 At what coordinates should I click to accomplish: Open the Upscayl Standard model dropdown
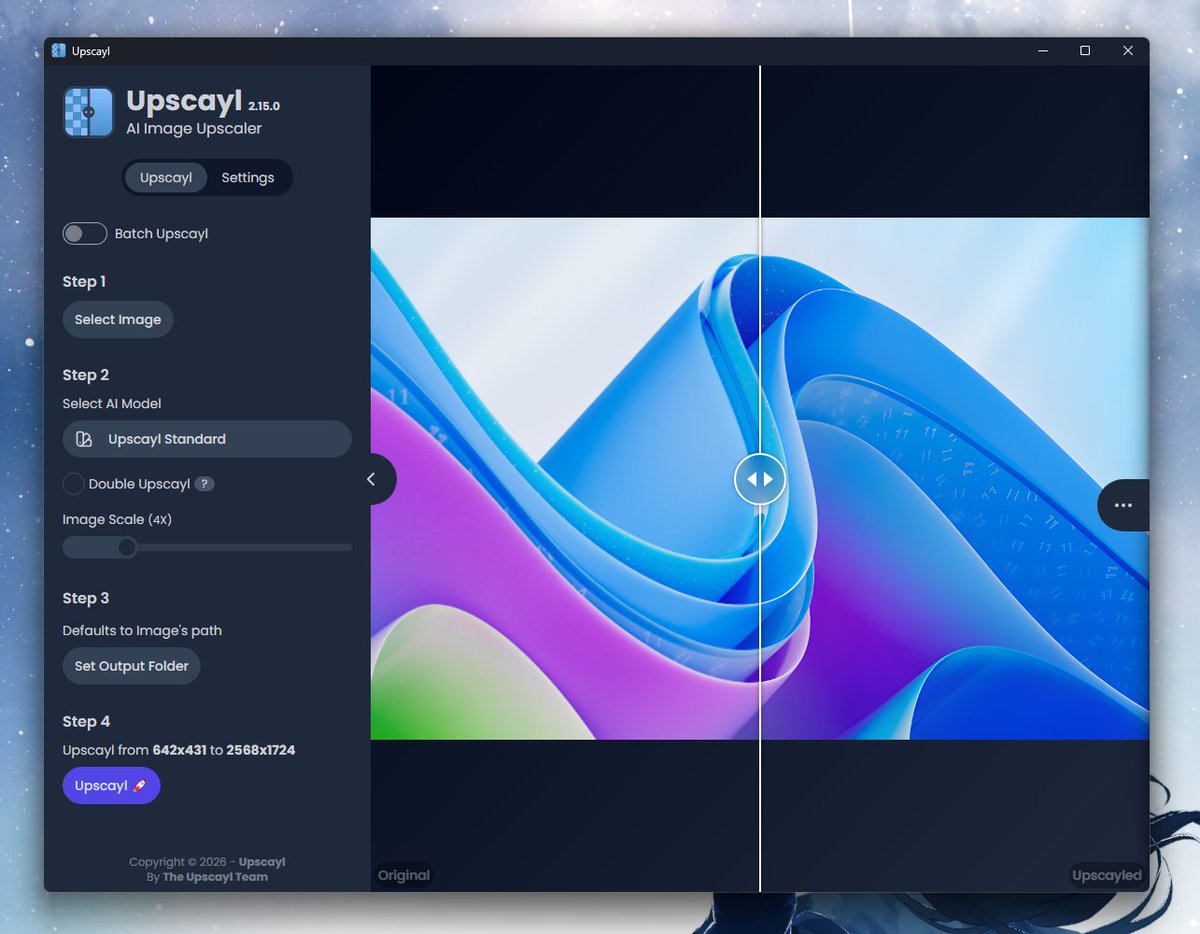207,439
